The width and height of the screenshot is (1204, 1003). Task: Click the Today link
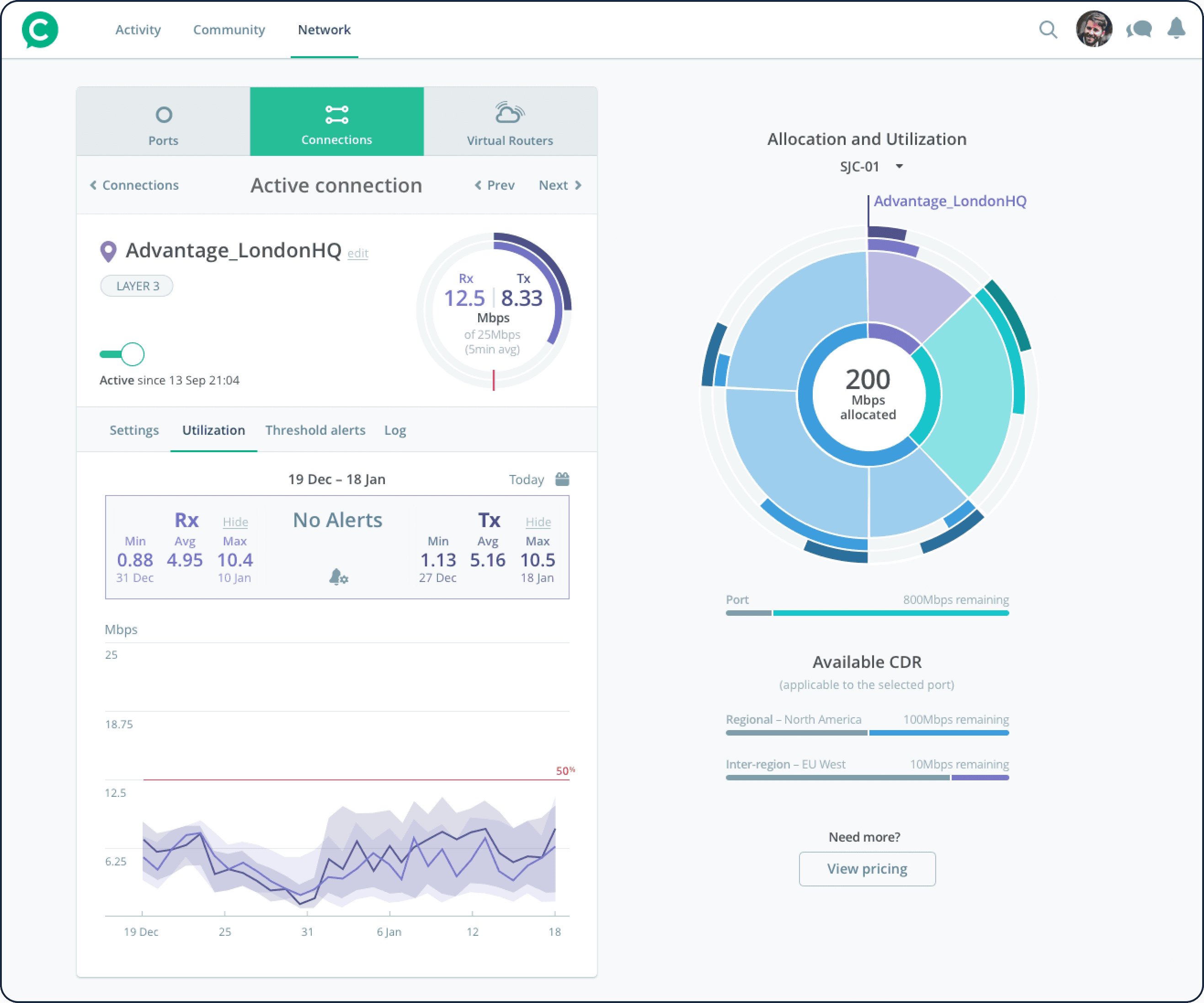pyautogui.click(x=526, y=480)
